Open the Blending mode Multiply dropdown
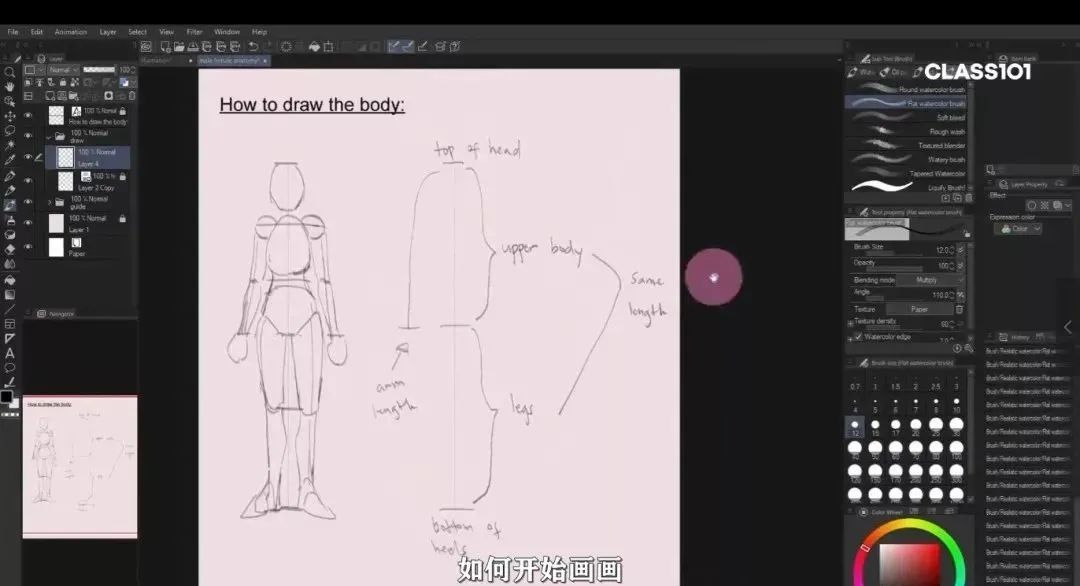Screen dimensions: 1080x586 point(925,280)
